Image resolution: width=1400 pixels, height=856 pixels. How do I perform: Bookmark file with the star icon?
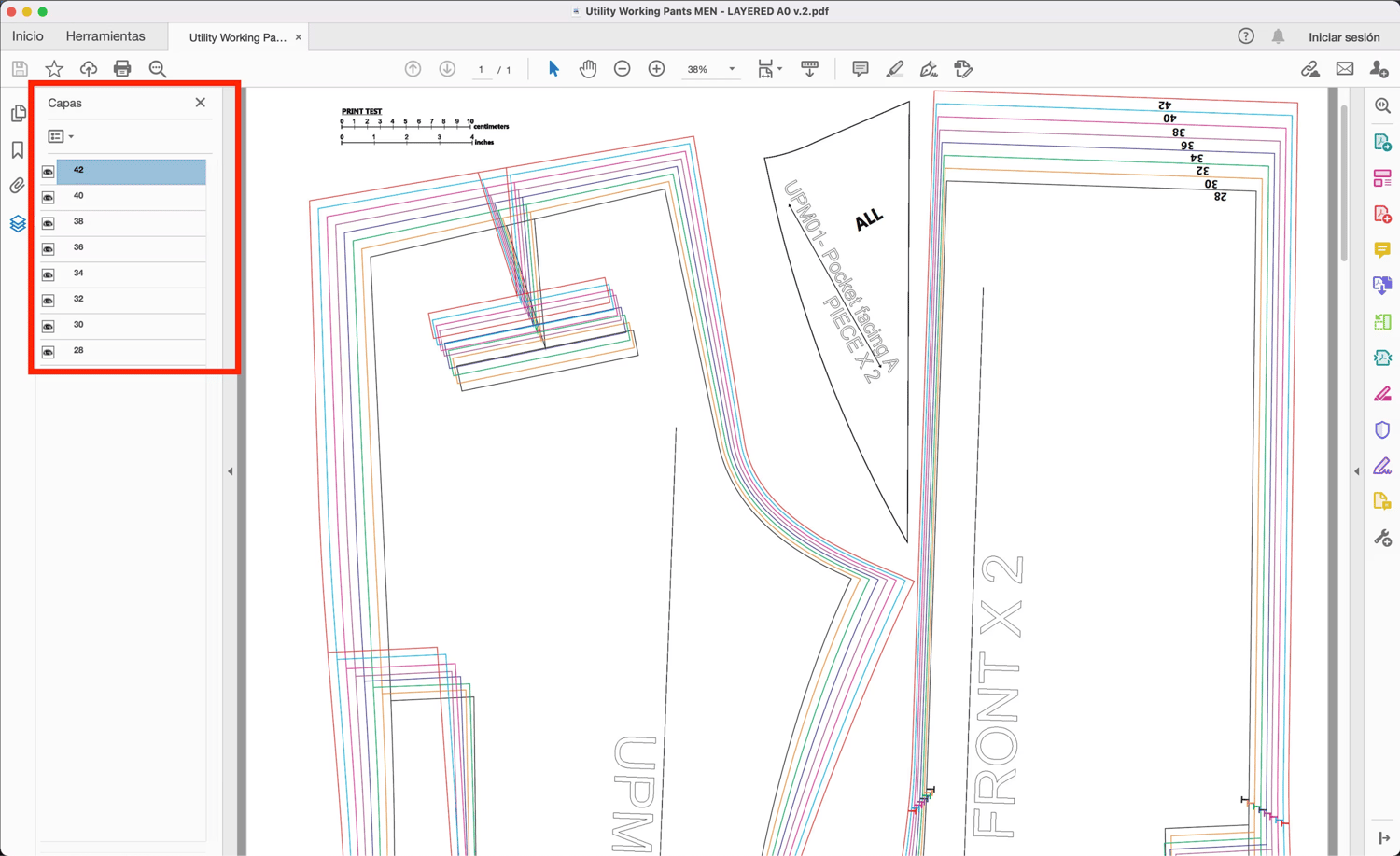coord(54,69)
